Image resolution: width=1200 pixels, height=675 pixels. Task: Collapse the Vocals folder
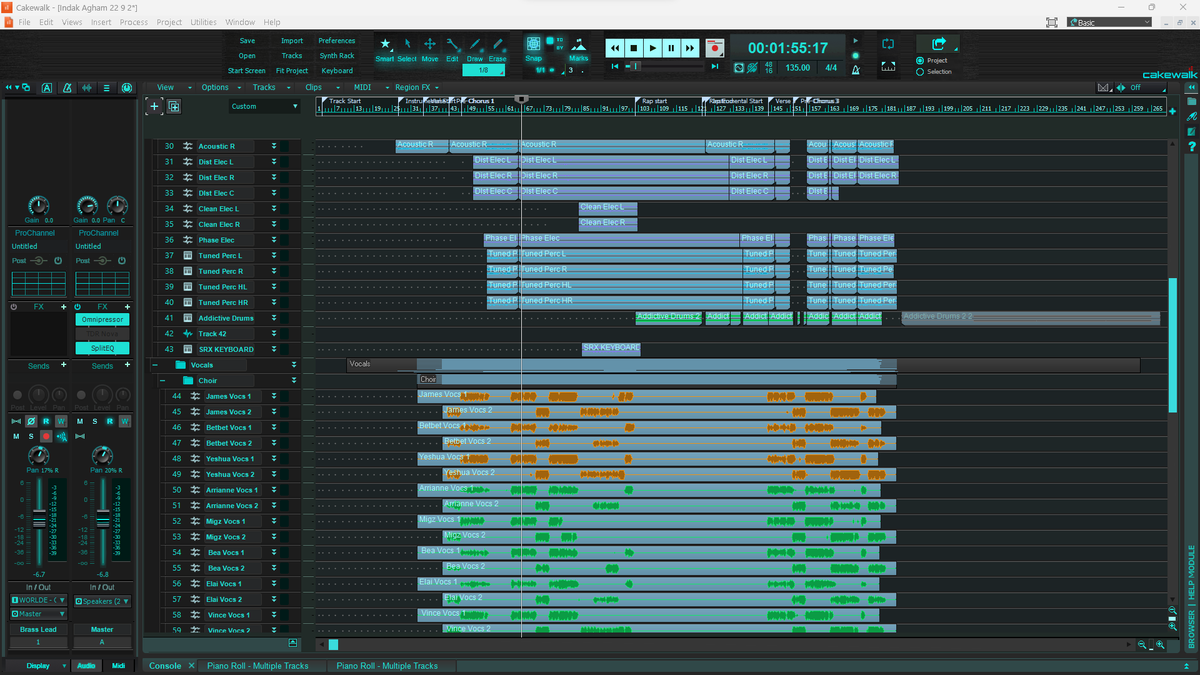tap(157, 365)
